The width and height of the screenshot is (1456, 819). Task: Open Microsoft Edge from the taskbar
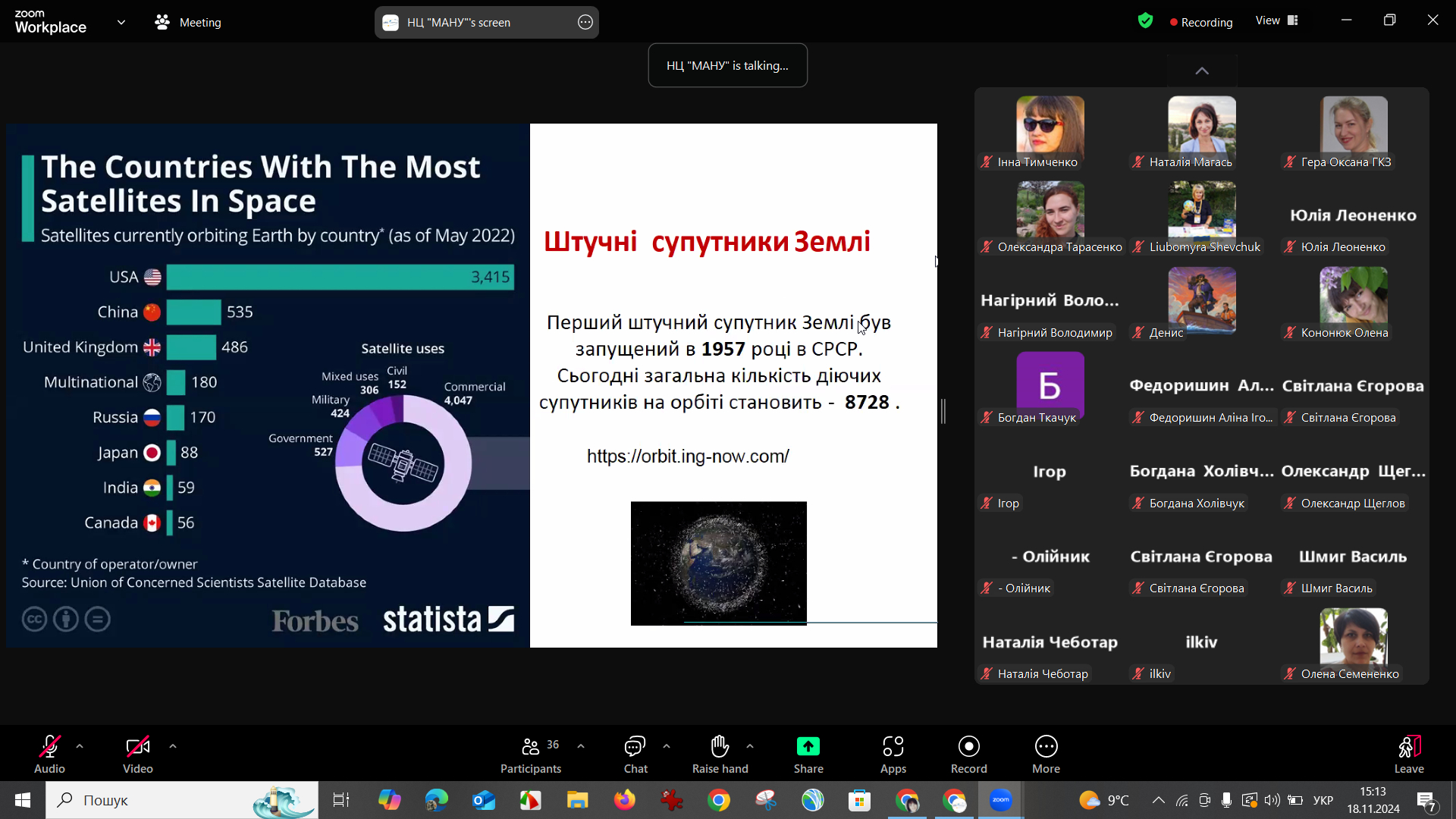coord(436,800)
